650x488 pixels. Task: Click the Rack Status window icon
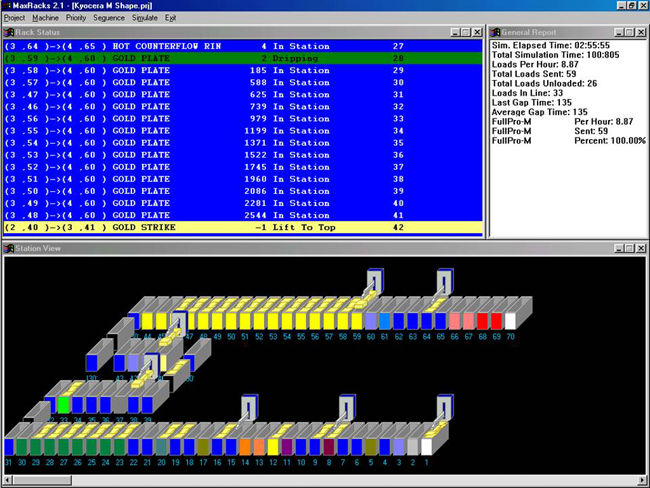pos(9,32)
